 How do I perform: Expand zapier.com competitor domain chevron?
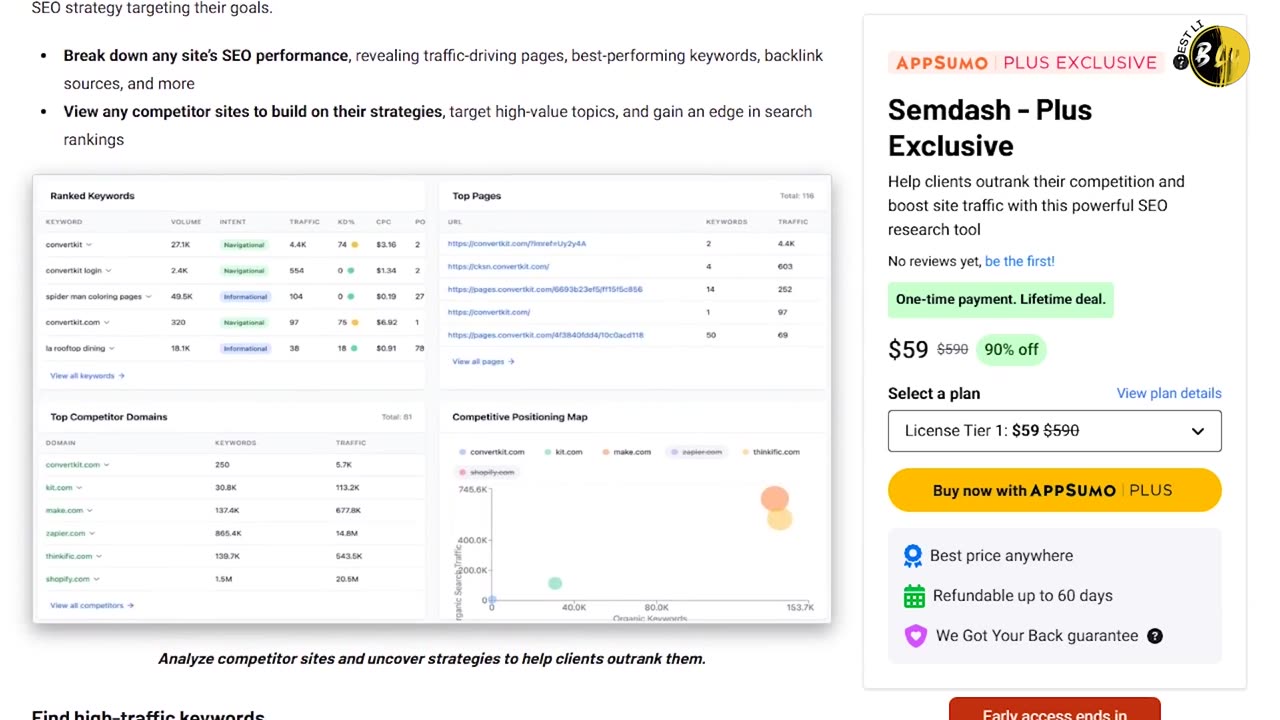tap(92, 534)
